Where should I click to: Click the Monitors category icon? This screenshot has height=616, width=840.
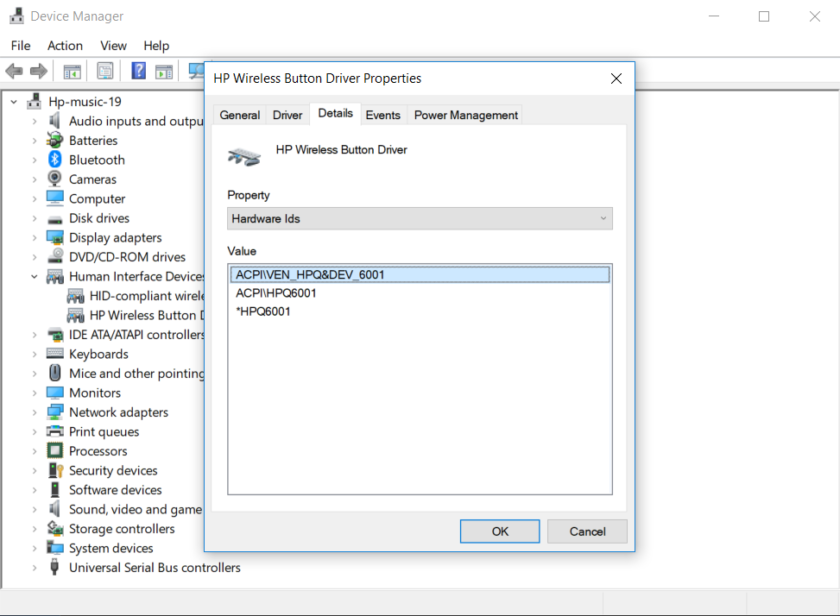coord(55,393)
